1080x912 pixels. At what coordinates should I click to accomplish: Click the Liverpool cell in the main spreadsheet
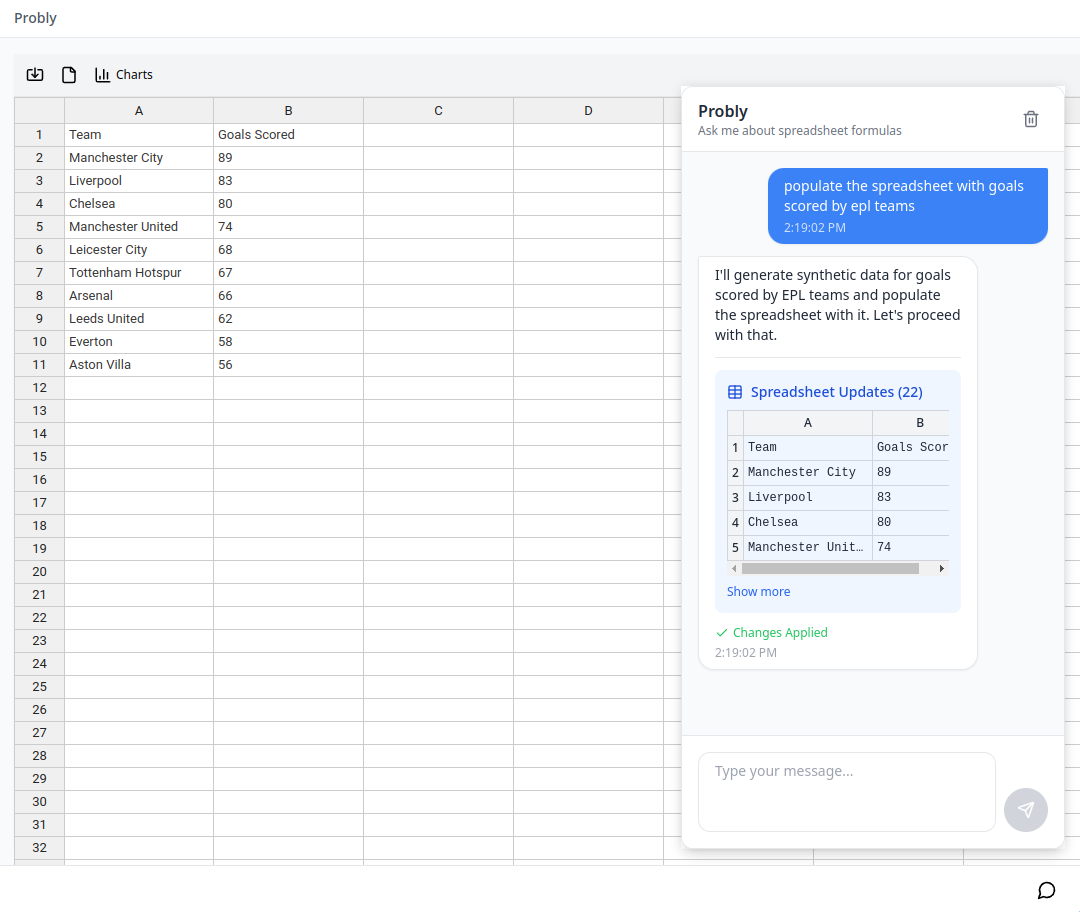point(139,181)
